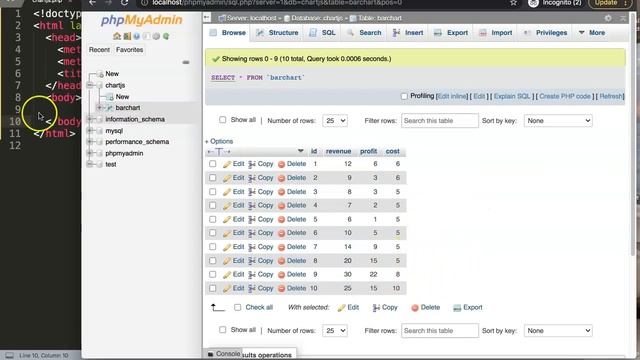Click the log out (empty session) icon

127,36
